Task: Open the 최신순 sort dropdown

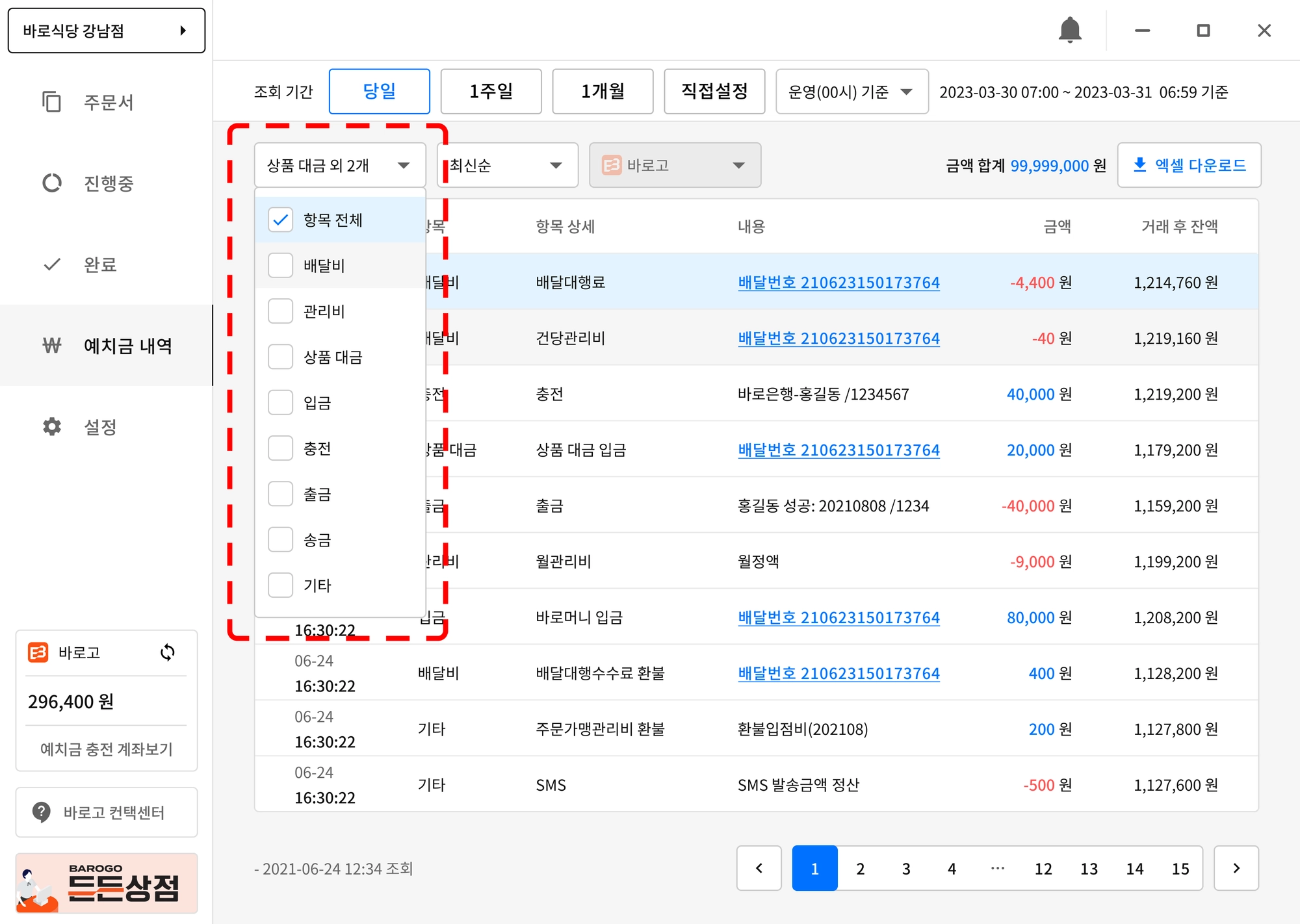Action: tap(507, 166)
